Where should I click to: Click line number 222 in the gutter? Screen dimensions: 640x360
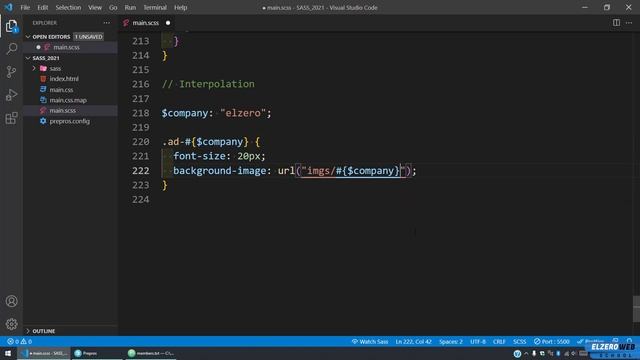[140, 171]
